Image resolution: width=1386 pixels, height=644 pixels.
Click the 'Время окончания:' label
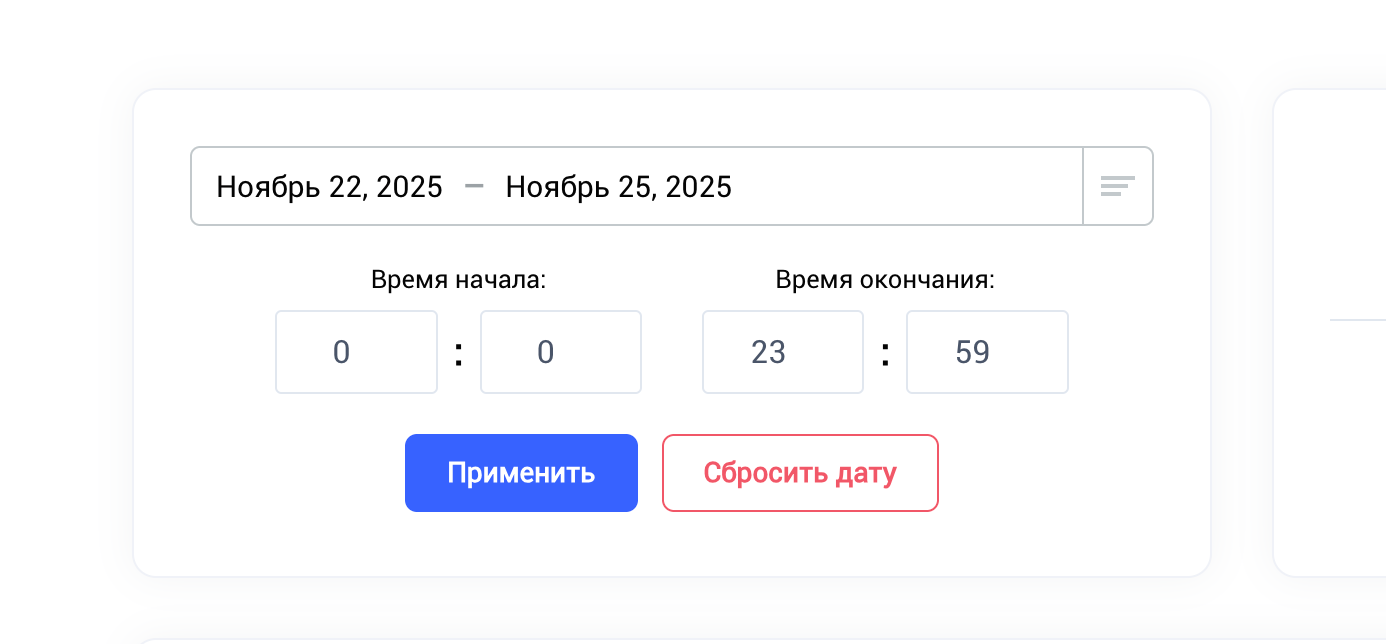[884, 280]
